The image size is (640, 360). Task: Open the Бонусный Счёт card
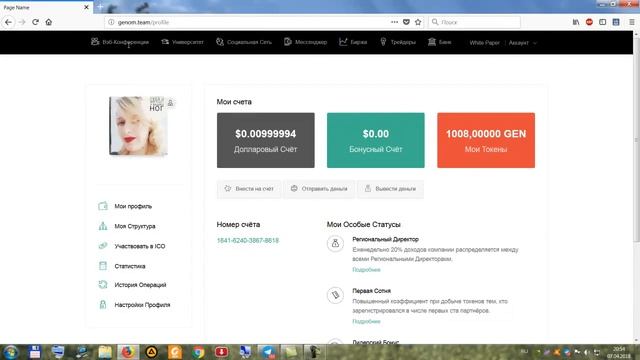click(x=376, y=140)
